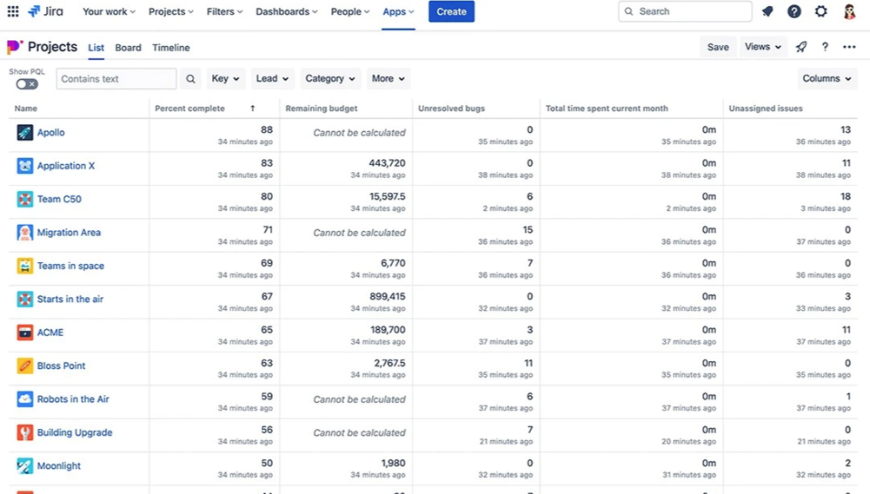Toggle the Show PQL switch

(27, 84)
